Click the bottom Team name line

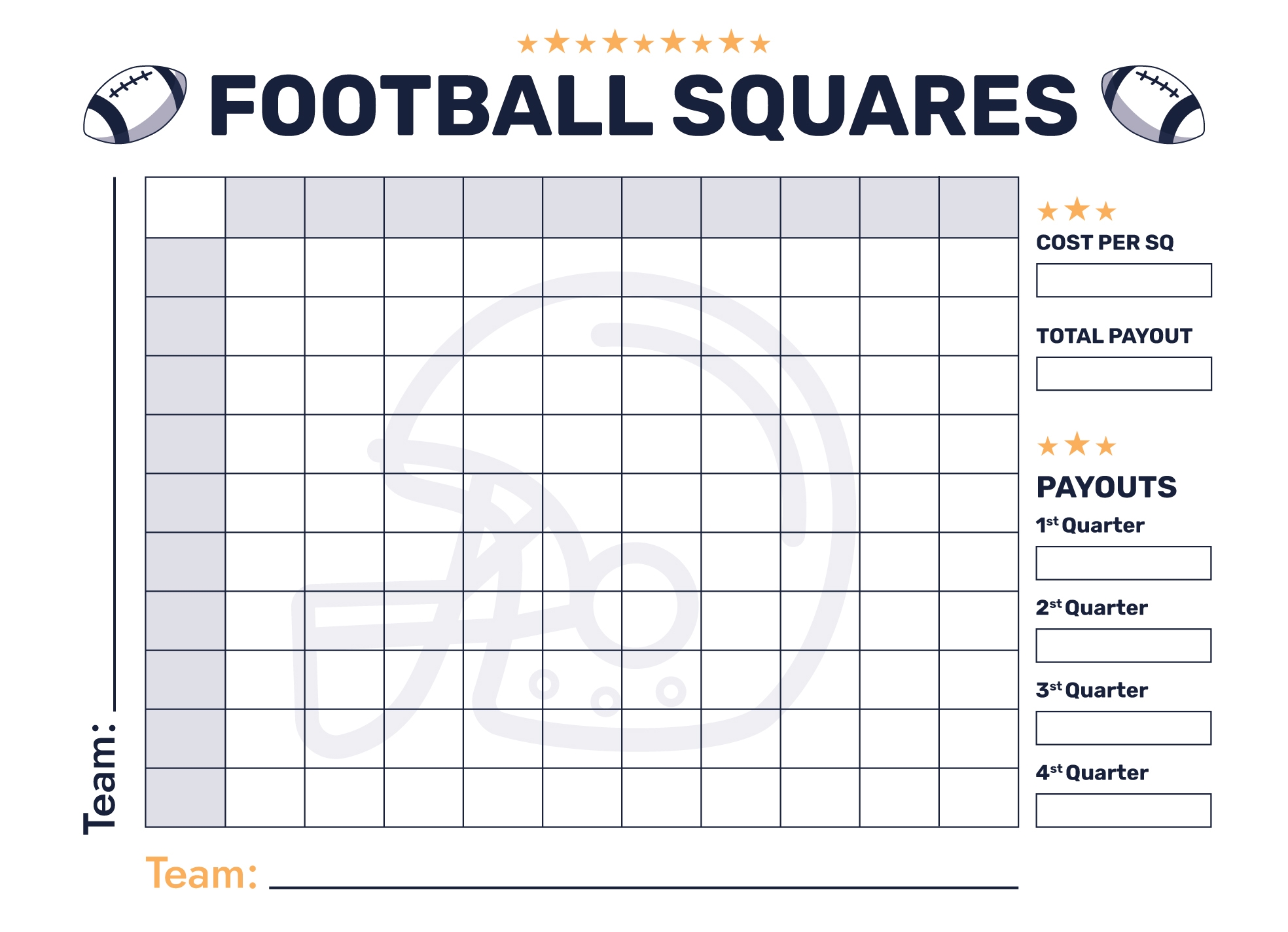(x=643, y=887)
